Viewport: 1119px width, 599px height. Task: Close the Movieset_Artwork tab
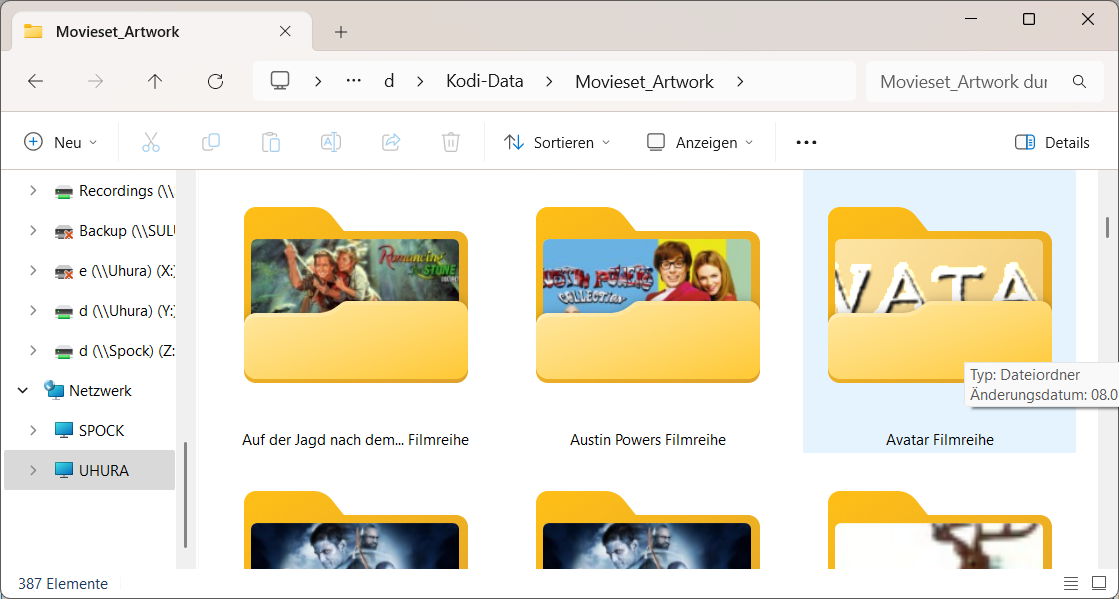point(285,31)
